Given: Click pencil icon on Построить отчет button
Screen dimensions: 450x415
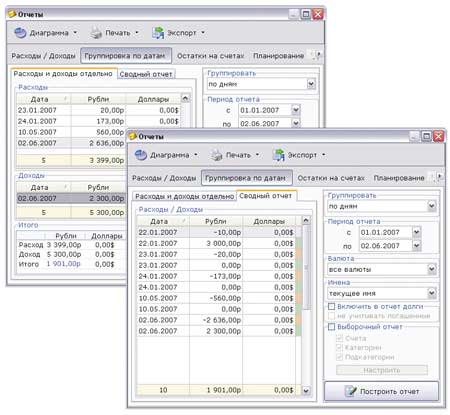Looking at the screenshot, I should tap(350, 391).
